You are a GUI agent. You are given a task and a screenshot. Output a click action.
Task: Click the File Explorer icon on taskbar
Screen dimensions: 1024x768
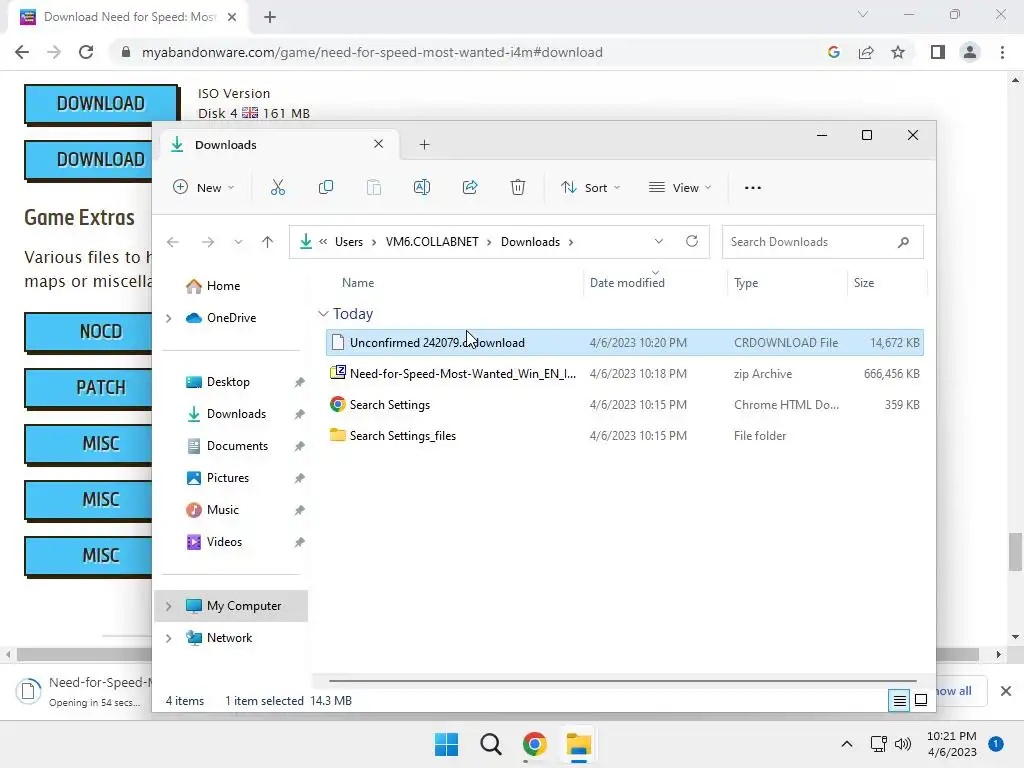pyautogui.click(x=579, y=744)
